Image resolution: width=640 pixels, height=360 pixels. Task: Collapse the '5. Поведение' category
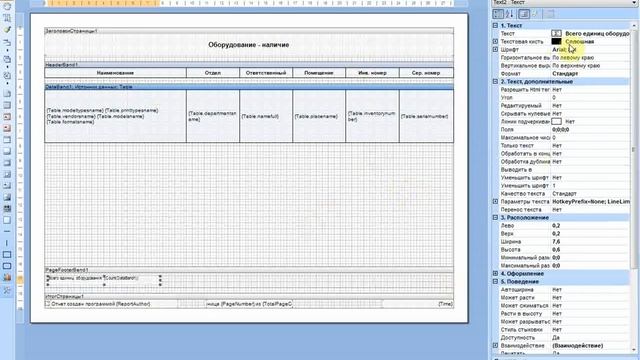pos(495,282)
